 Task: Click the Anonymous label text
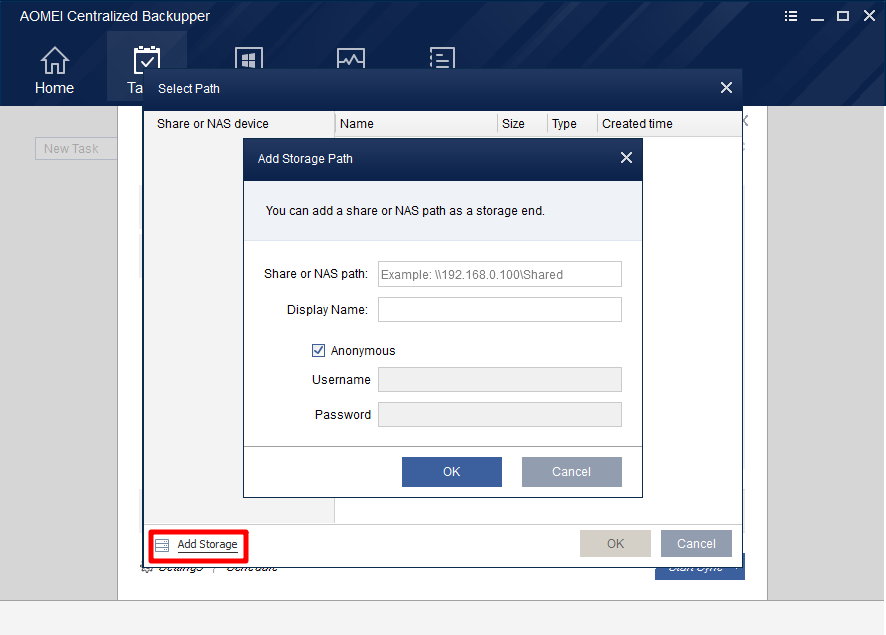363,351
